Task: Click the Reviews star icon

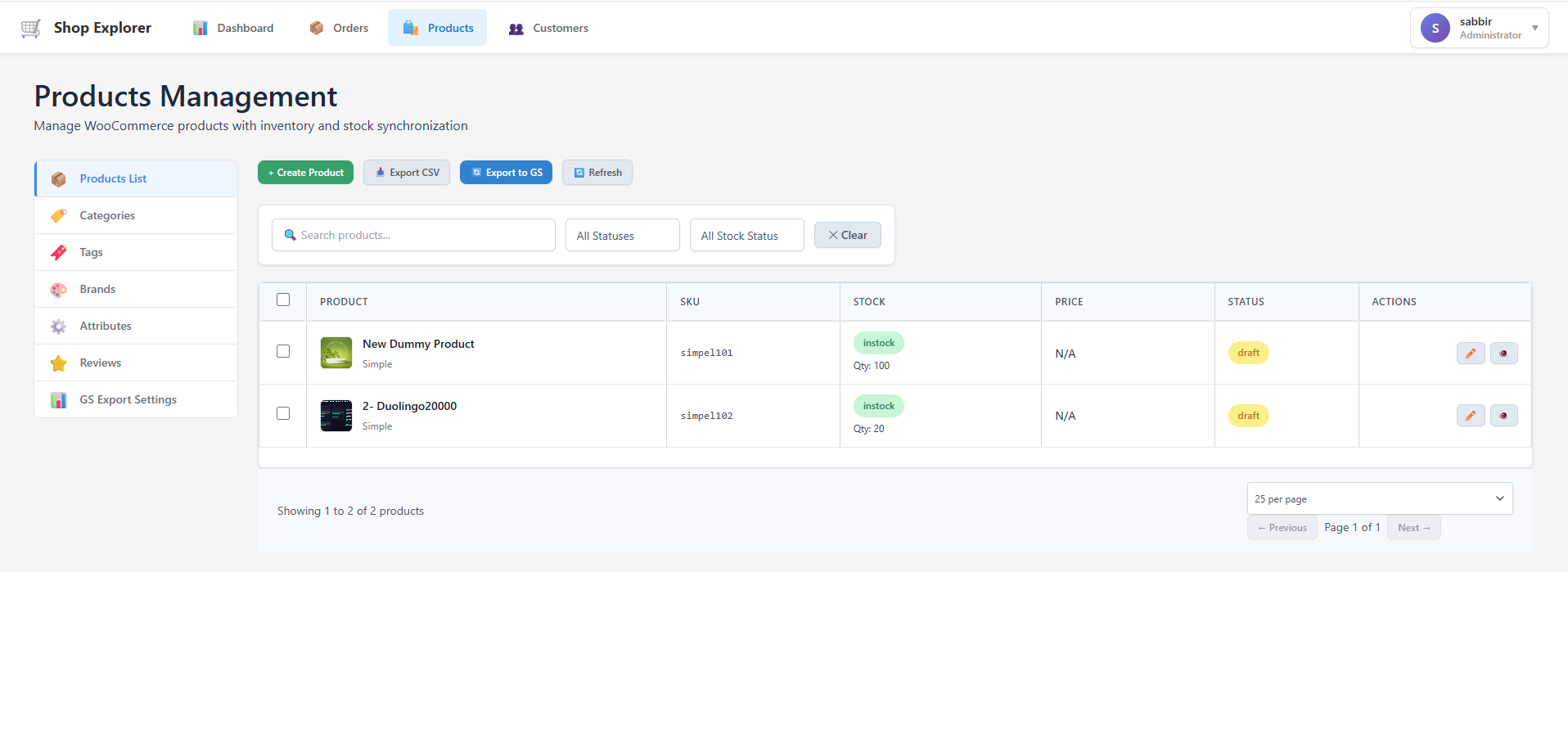Action: [x=59, y=363]
